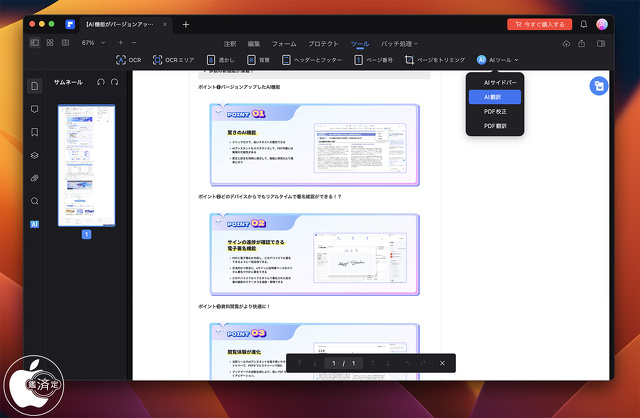The height and width of the screenshot is (418, 640).
Task: Select PDF校正 in AI tools menu
Action: pos(495,111)
